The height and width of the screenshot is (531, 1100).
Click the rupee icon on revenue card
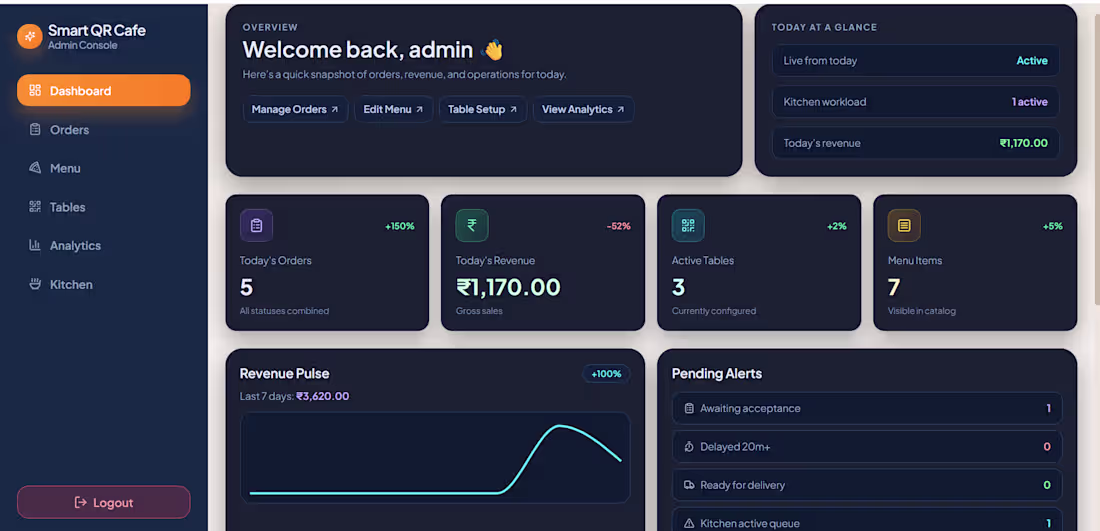(x=472, y=226)
